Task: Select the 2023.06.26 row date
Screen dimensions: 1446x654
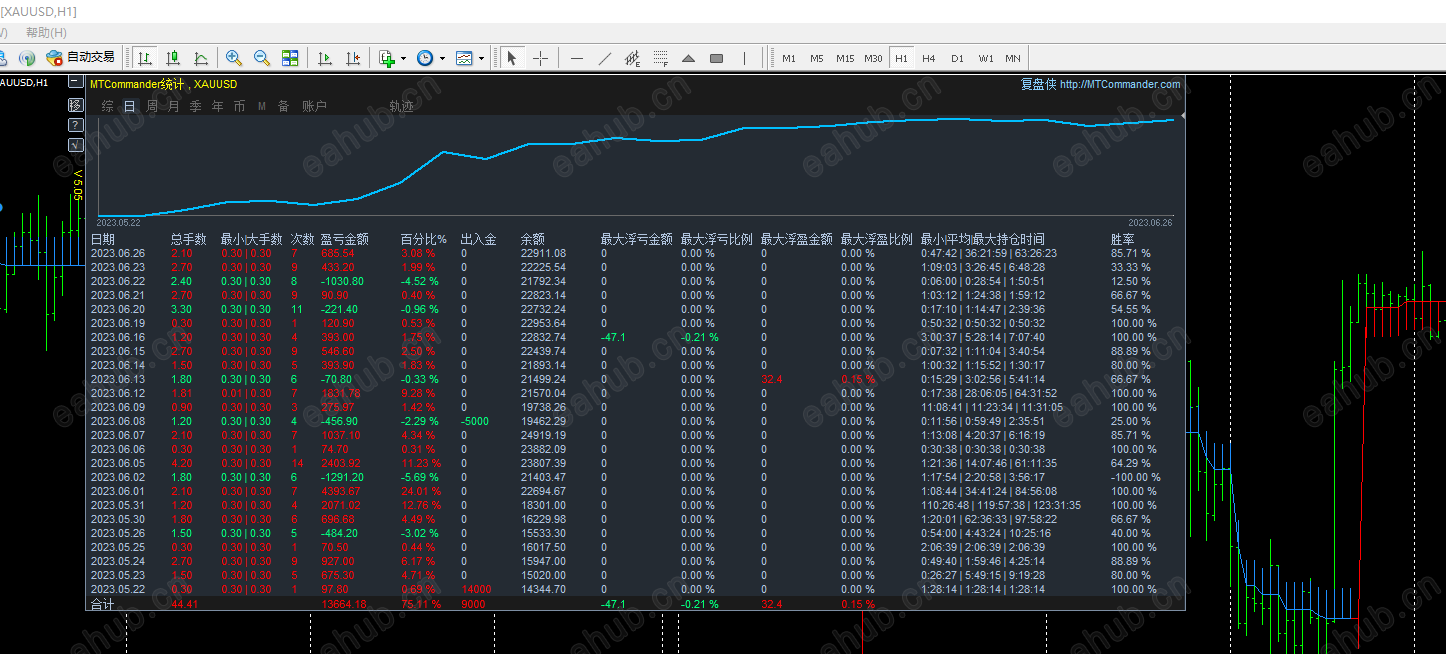Action: point(118,253)
